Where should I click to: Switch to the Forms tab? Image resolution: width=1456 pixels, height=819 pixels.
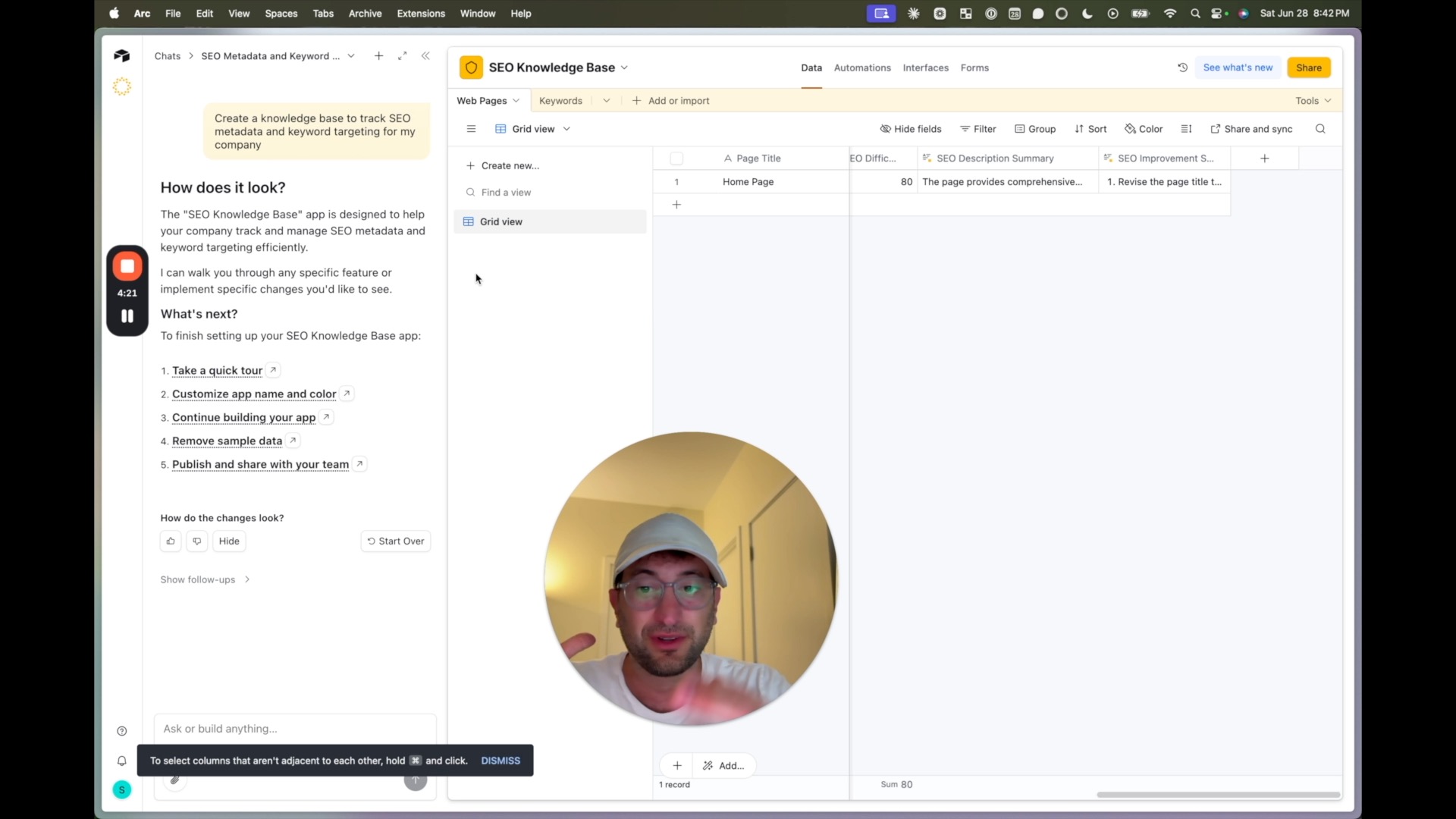point(974,67)
